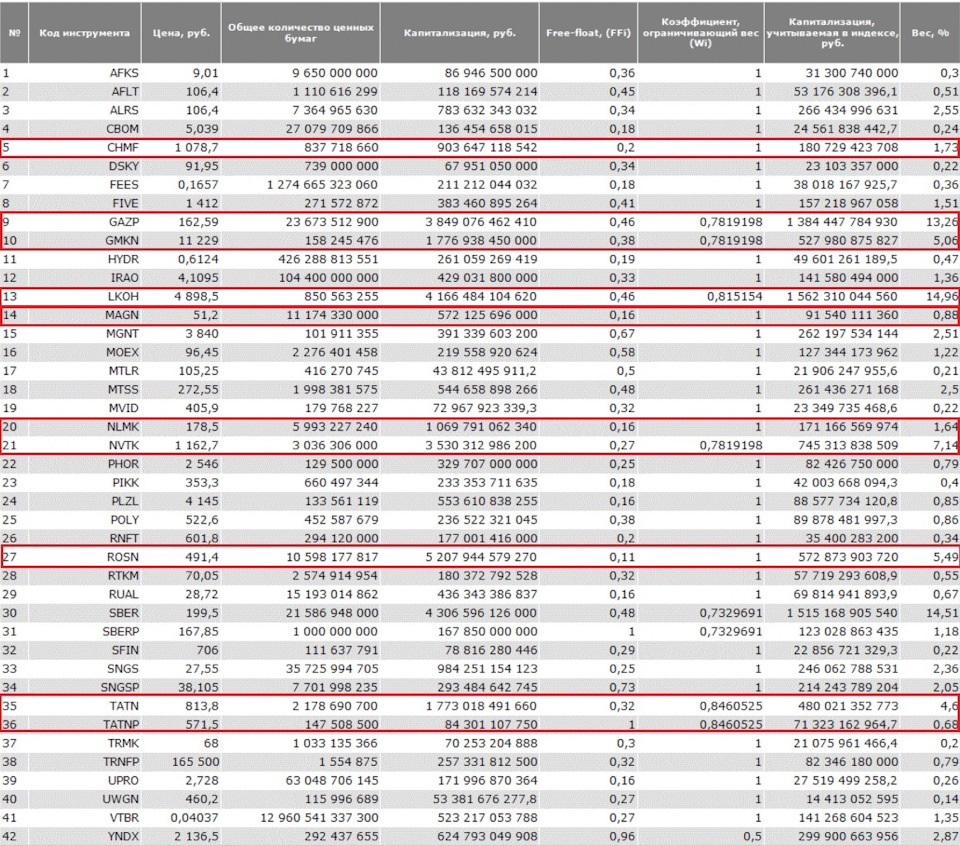Select TRNFP price 165 500
Viewport: 960px width, 846px height.
tap(195, 762)
